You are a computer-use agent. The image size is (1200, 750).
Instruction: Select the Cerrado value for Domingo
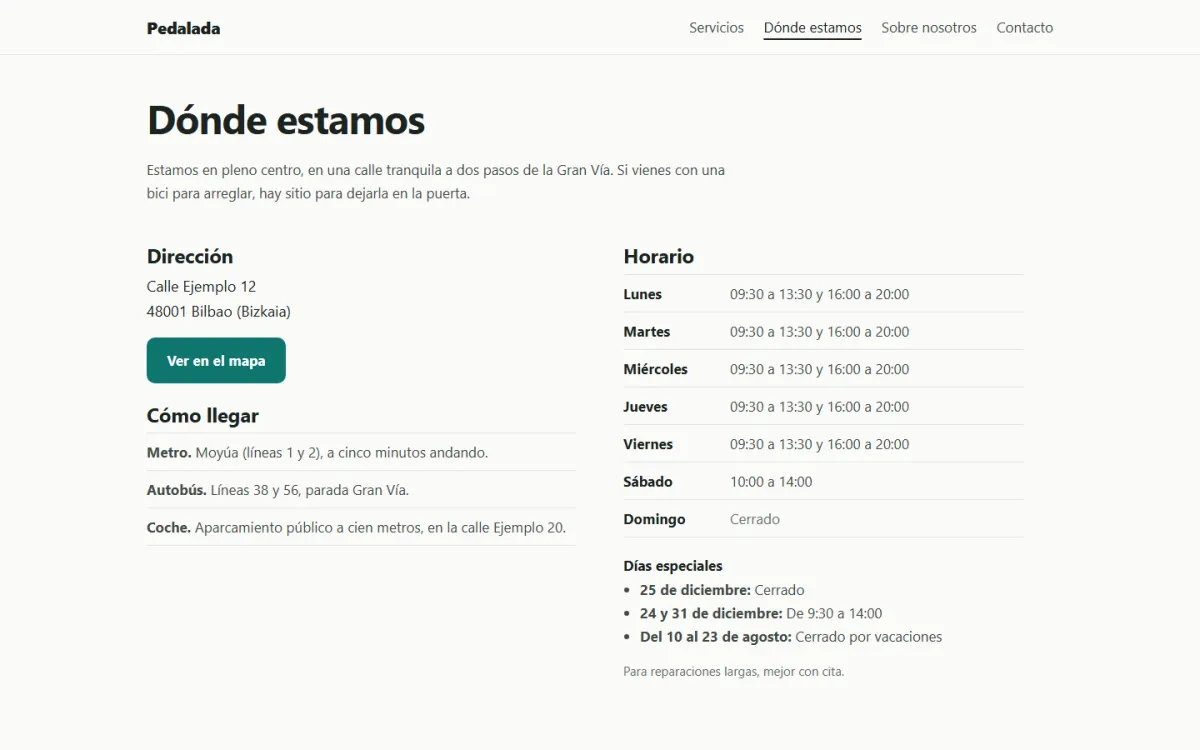755,519
